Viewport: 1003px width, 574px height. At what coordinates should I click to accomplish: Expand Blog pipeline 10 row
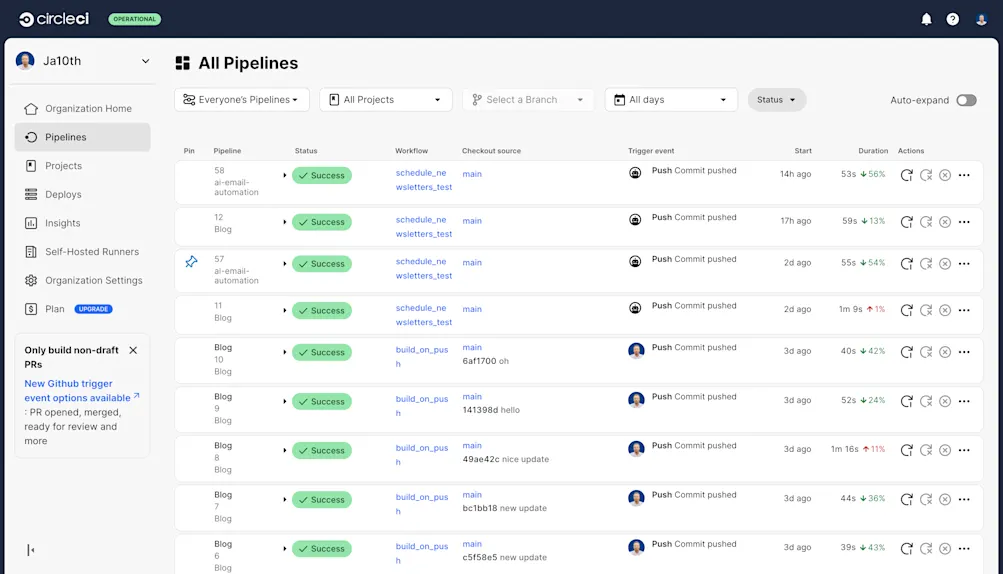285,352
